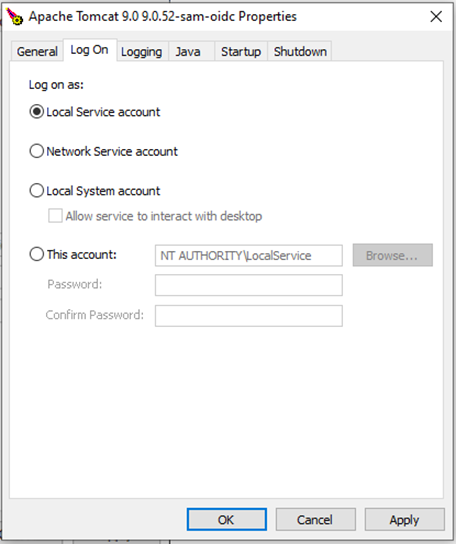Click the Password input field
Viewport: 456px width, 544px height.
[249, 285]
